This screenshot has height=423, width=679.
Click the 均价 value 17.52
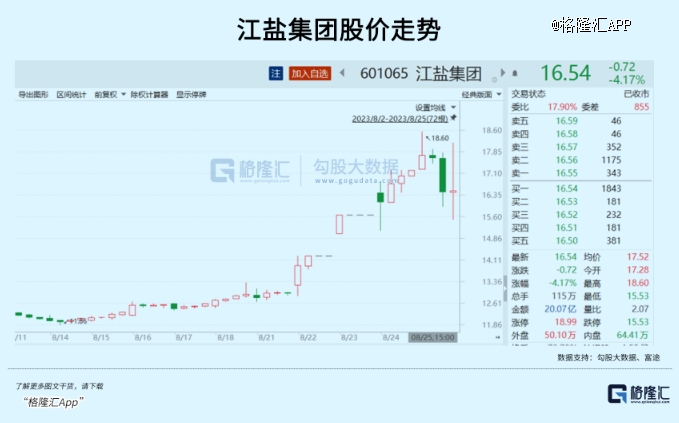click(x=638, y=257)
